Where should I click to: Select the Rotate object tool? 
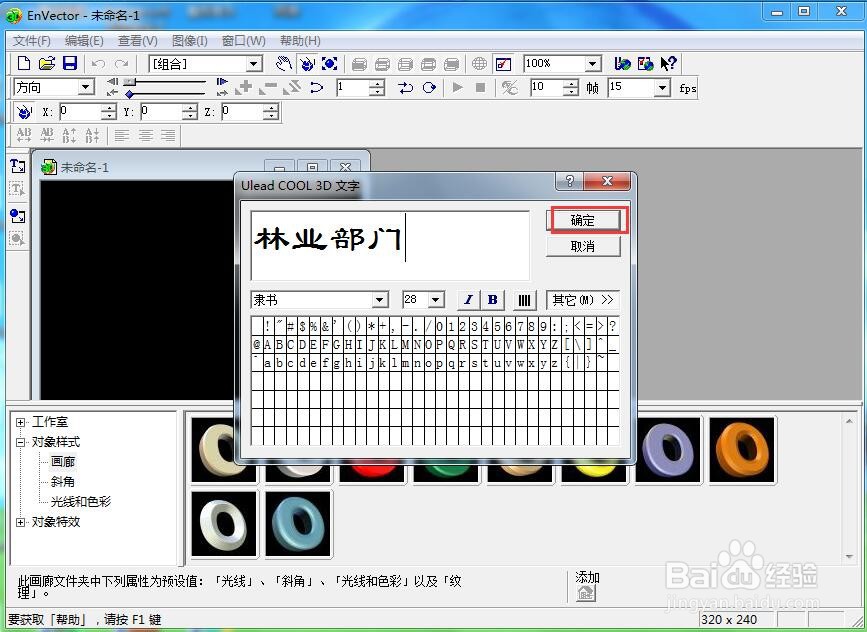click(x=307, y=64)
